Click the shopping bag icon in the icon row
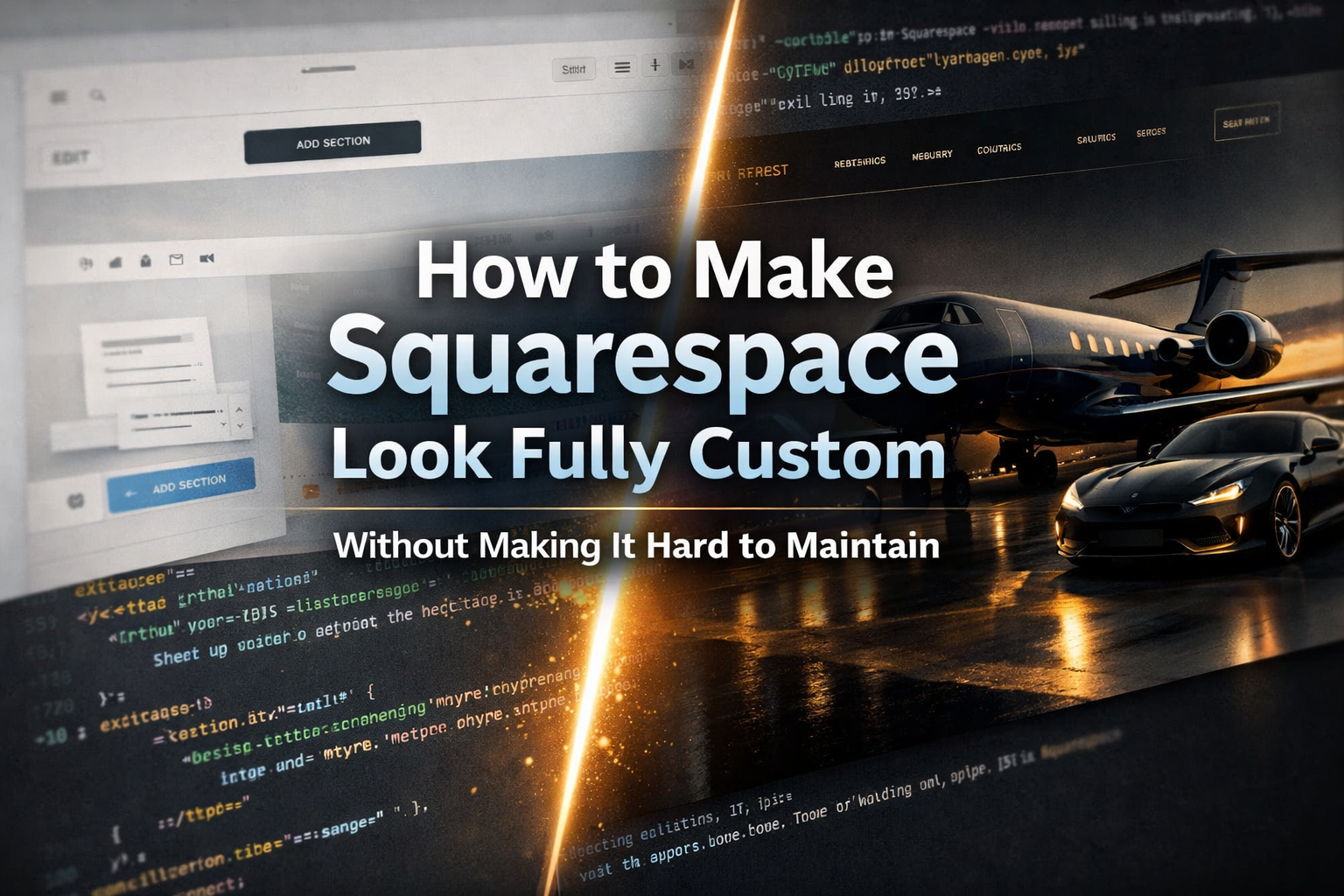 pos(145,259)
